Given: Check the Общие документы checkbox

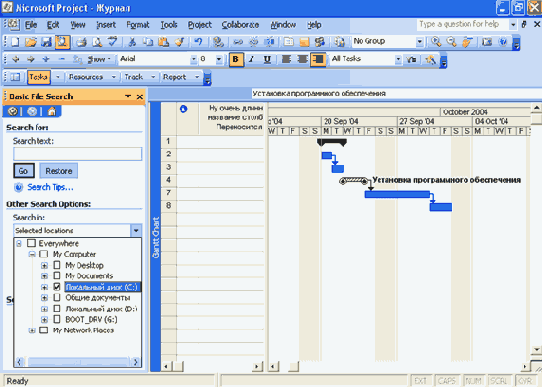Looking at the screenshot, I should pos(57,298).
